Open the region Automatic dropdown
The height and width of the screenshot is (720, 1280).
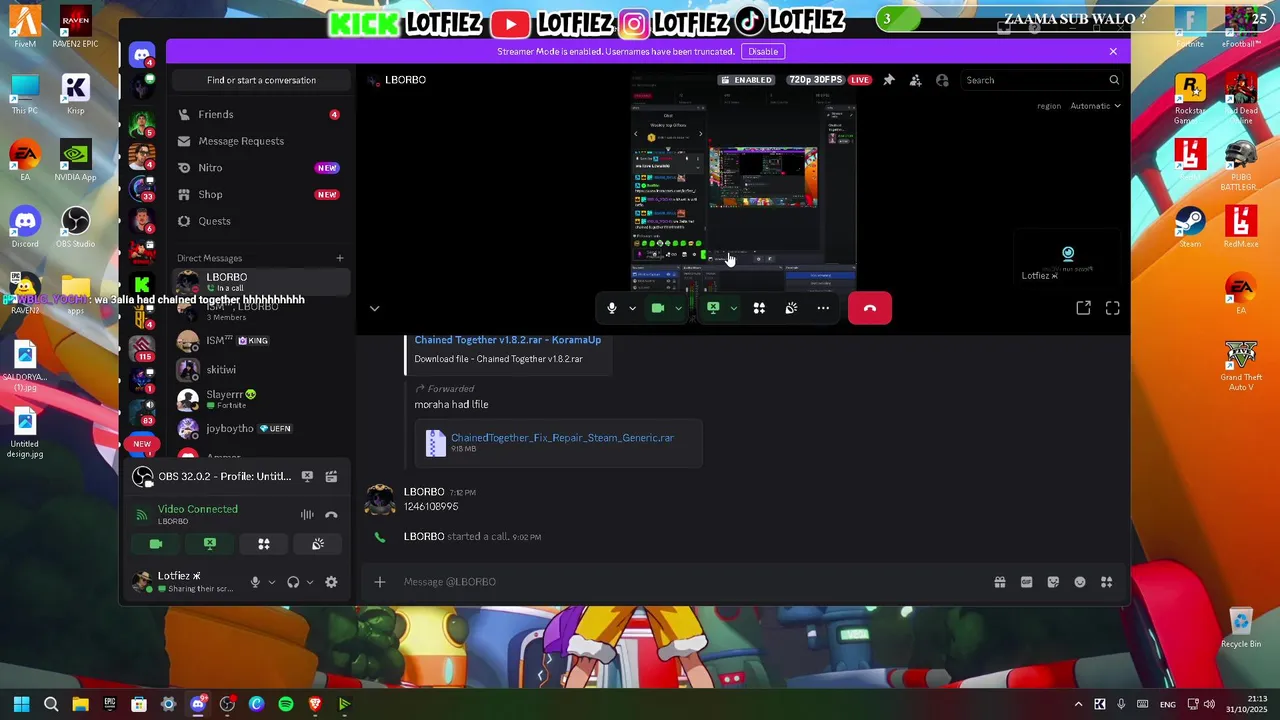[1095, 106]
